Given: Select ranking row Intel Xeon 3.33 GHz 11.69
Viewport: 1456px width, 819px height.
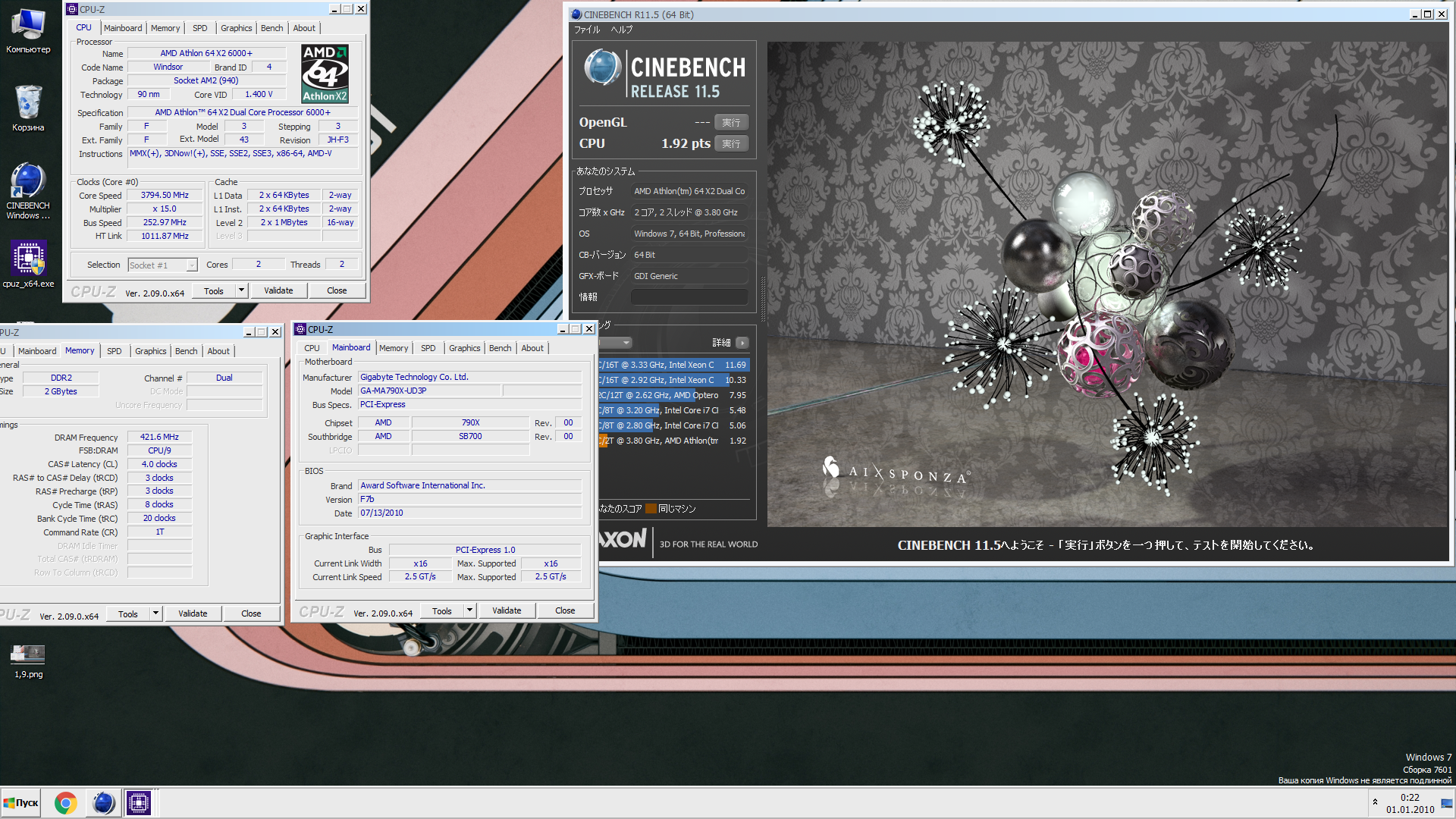Looking at the screenshot, I should (x=673, y=365).
